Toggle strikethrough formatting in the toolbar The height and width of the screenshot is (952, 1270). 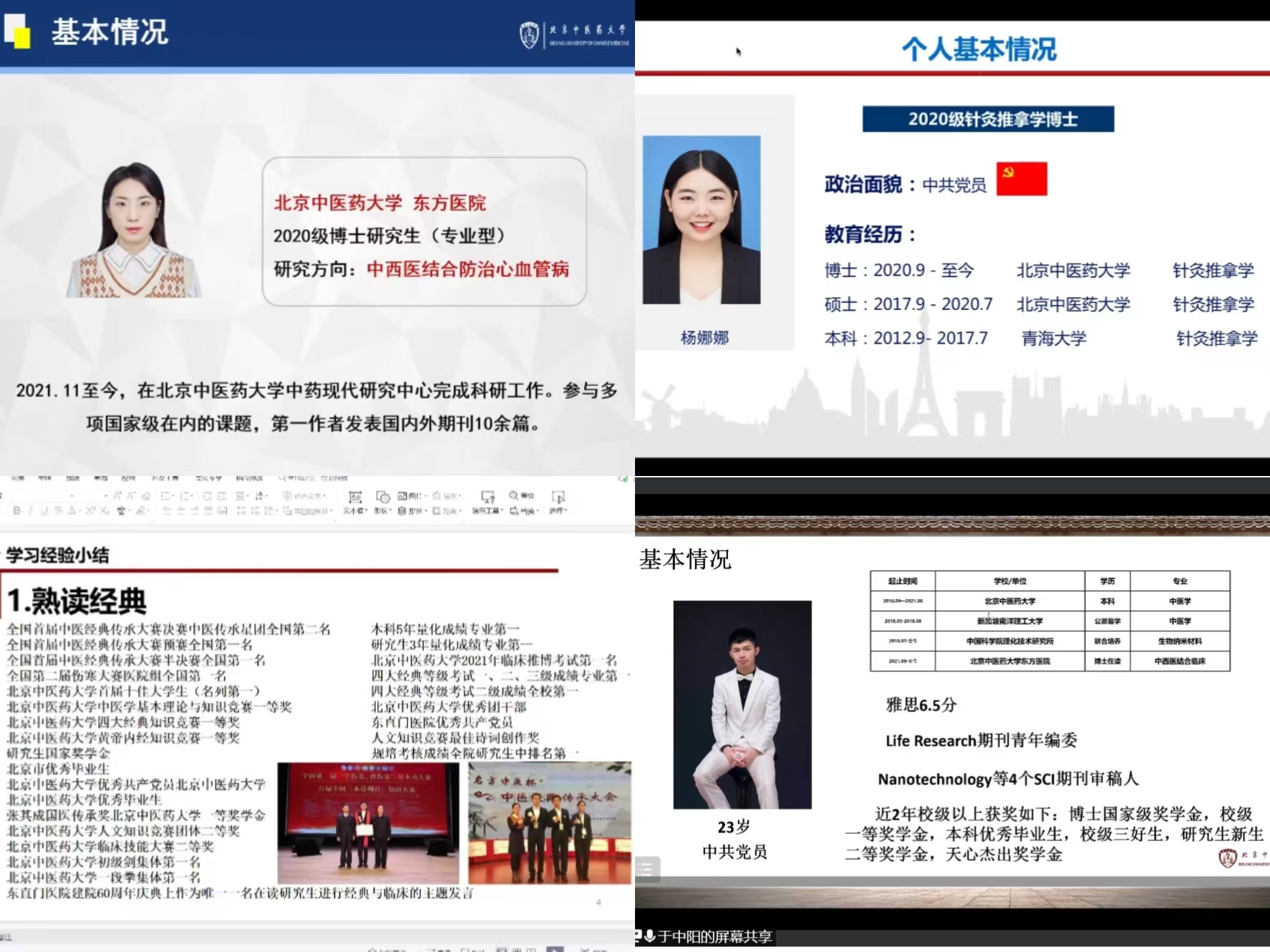tap(58, 510)
